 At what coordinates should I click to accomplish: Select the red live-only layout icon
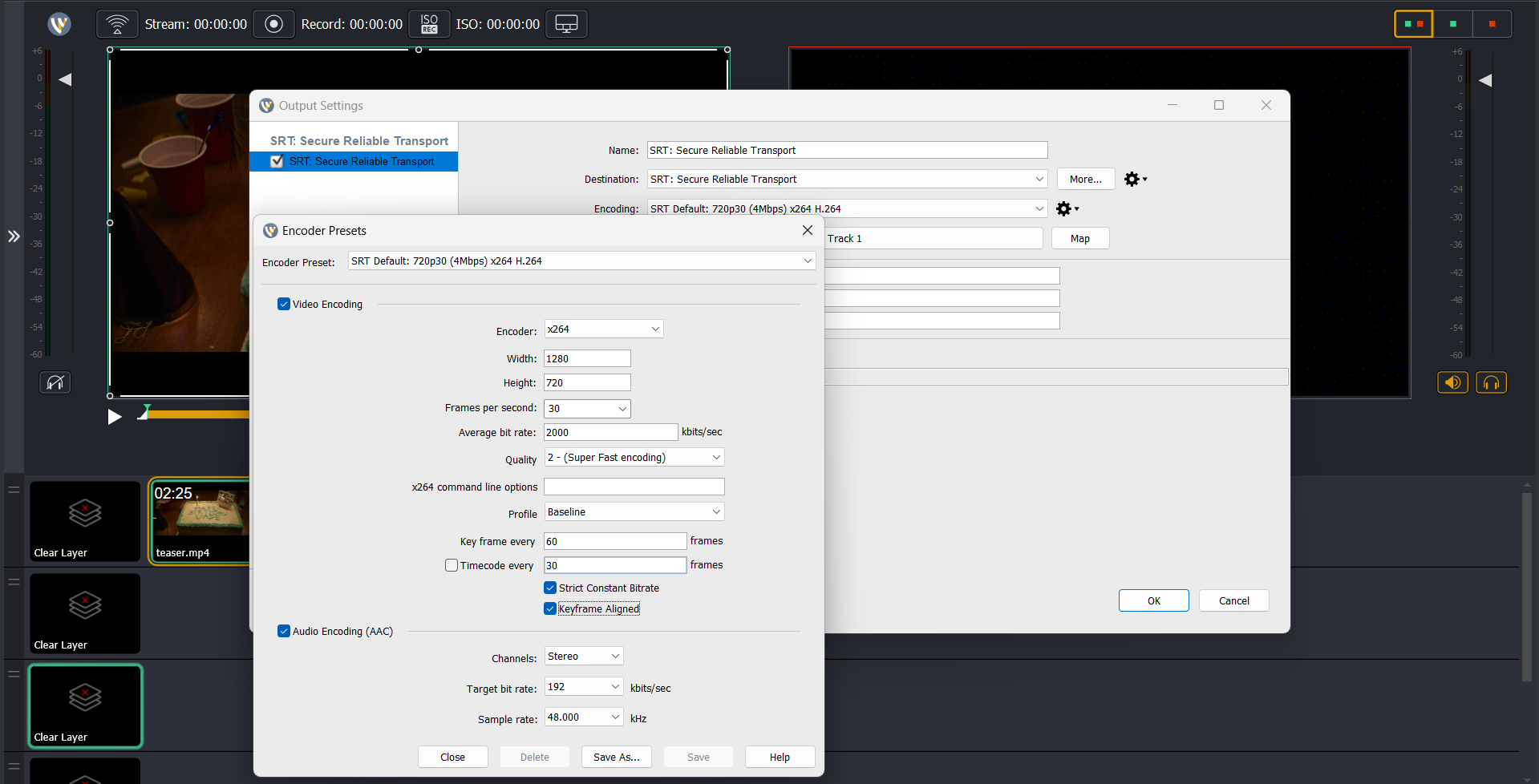coord(1492,24)
